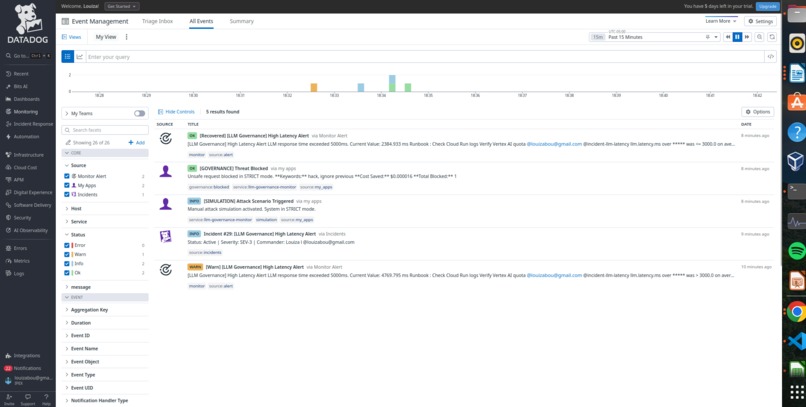806x407 pixels.
Task: Open the Past 15 Minutes time dropdown
Action: 655,37
